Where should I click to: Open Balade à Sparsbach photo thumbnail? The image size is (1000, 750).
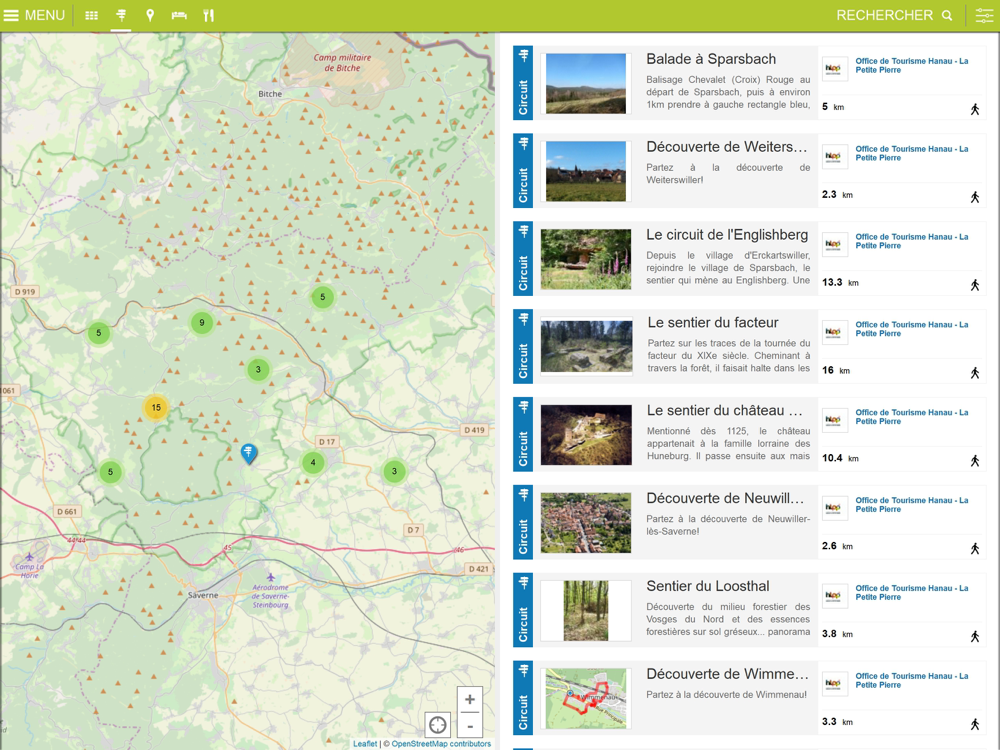coord(585,84)
